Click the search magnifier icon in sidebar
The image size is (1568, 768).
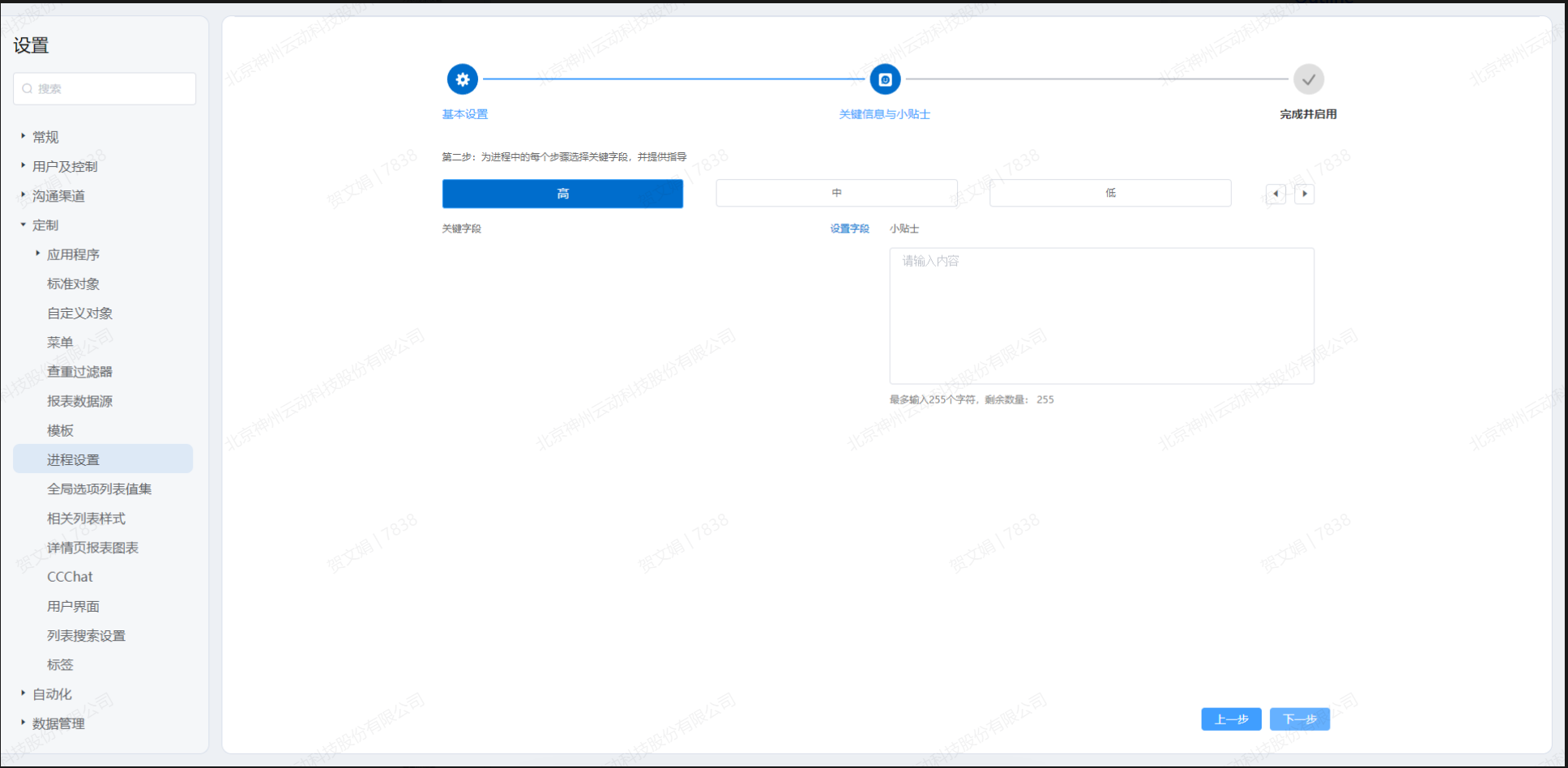(28, 89)
